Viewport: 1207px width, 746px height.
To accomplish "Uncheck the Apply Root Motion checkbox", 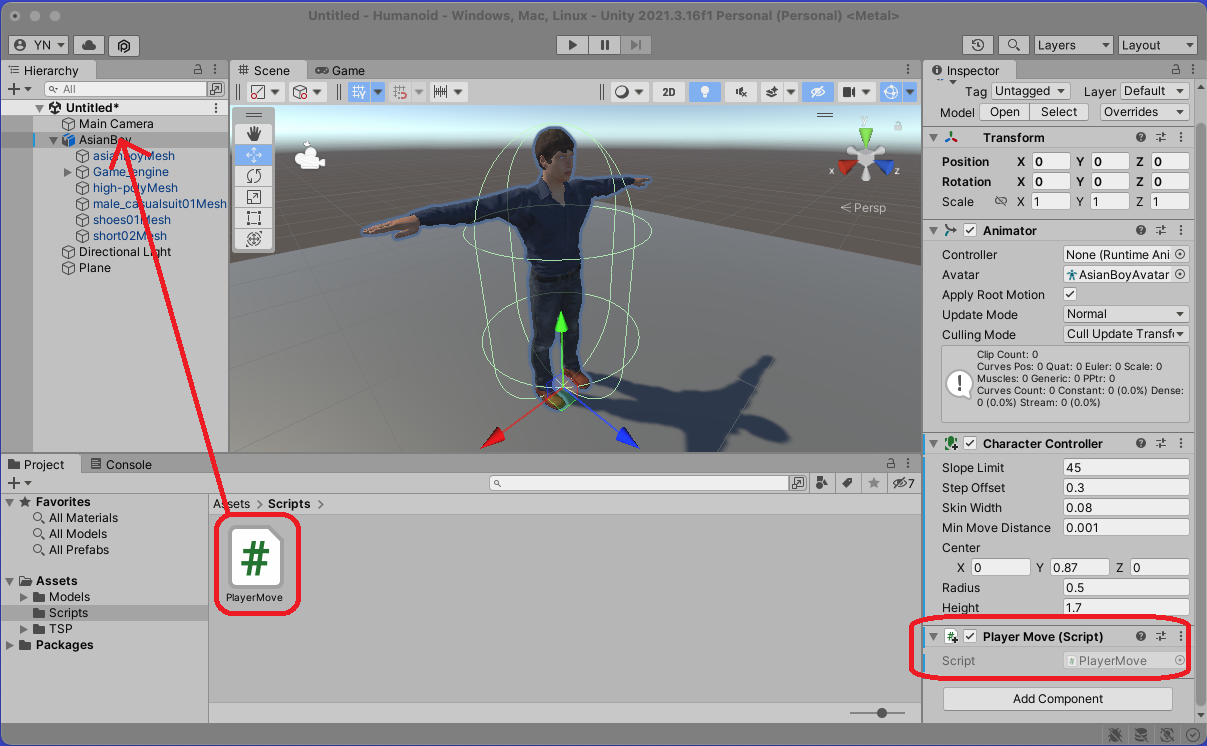I will 1070,295.
